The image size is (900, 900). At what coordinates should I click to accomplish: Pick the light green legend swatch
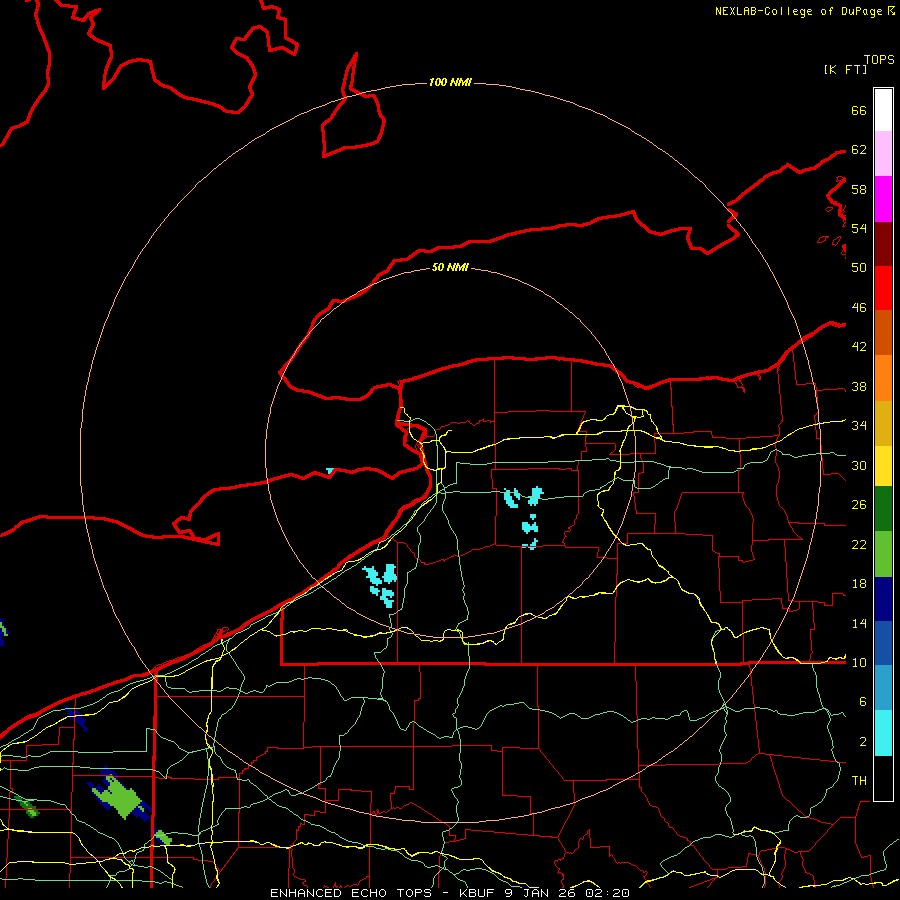[883, 554]
